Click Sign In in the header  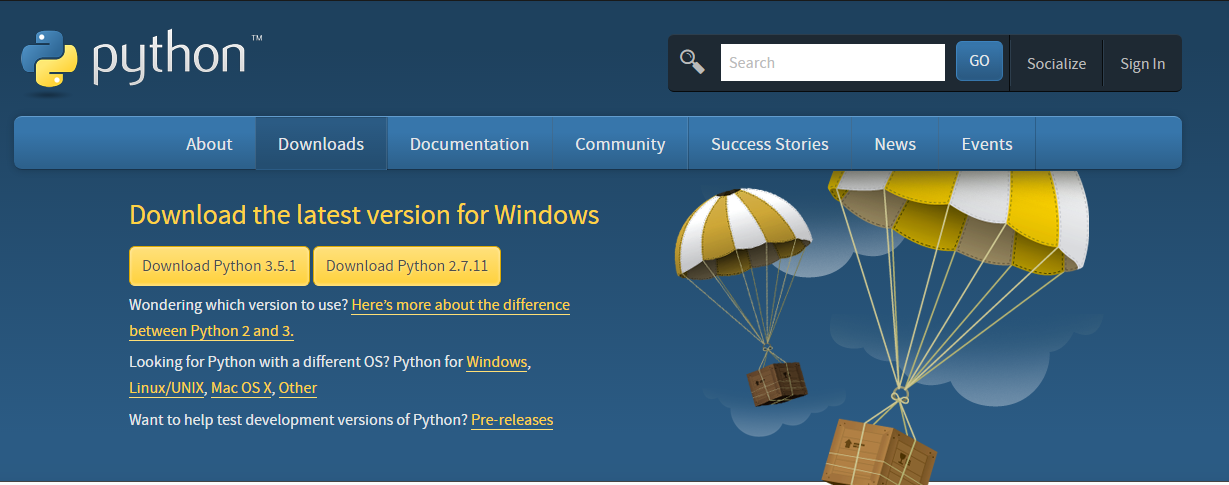point(1142,63)
